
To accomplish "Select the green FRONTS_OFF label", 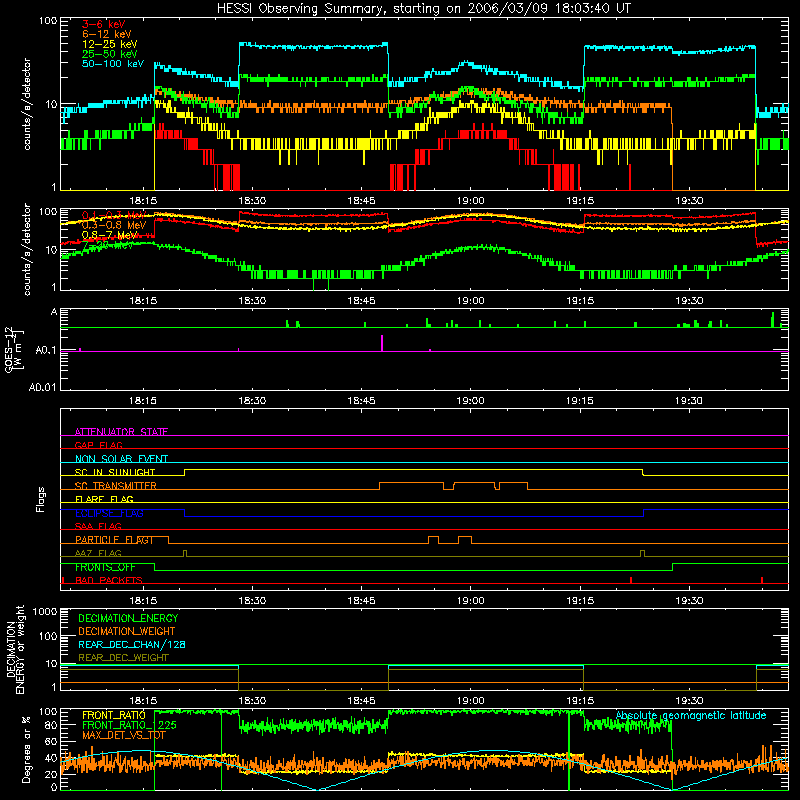I will (105, 567).
